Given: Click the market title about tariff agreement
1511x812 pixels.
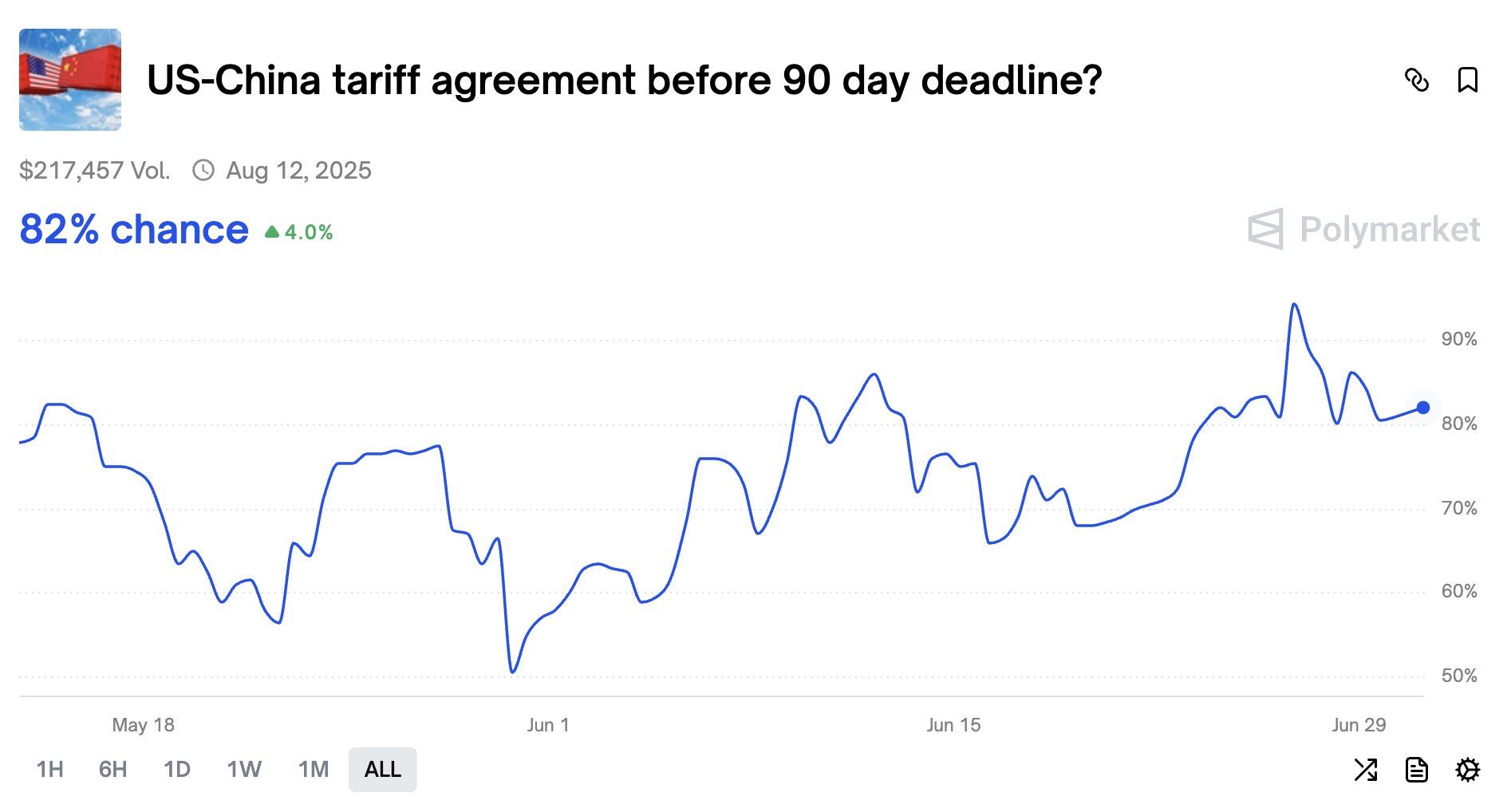Looking at the screenshot, I should (x=624, y=81).
